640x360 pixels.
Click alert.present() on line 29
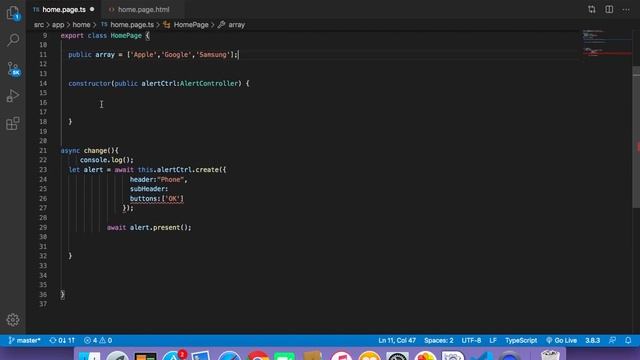tap(160, 227)
